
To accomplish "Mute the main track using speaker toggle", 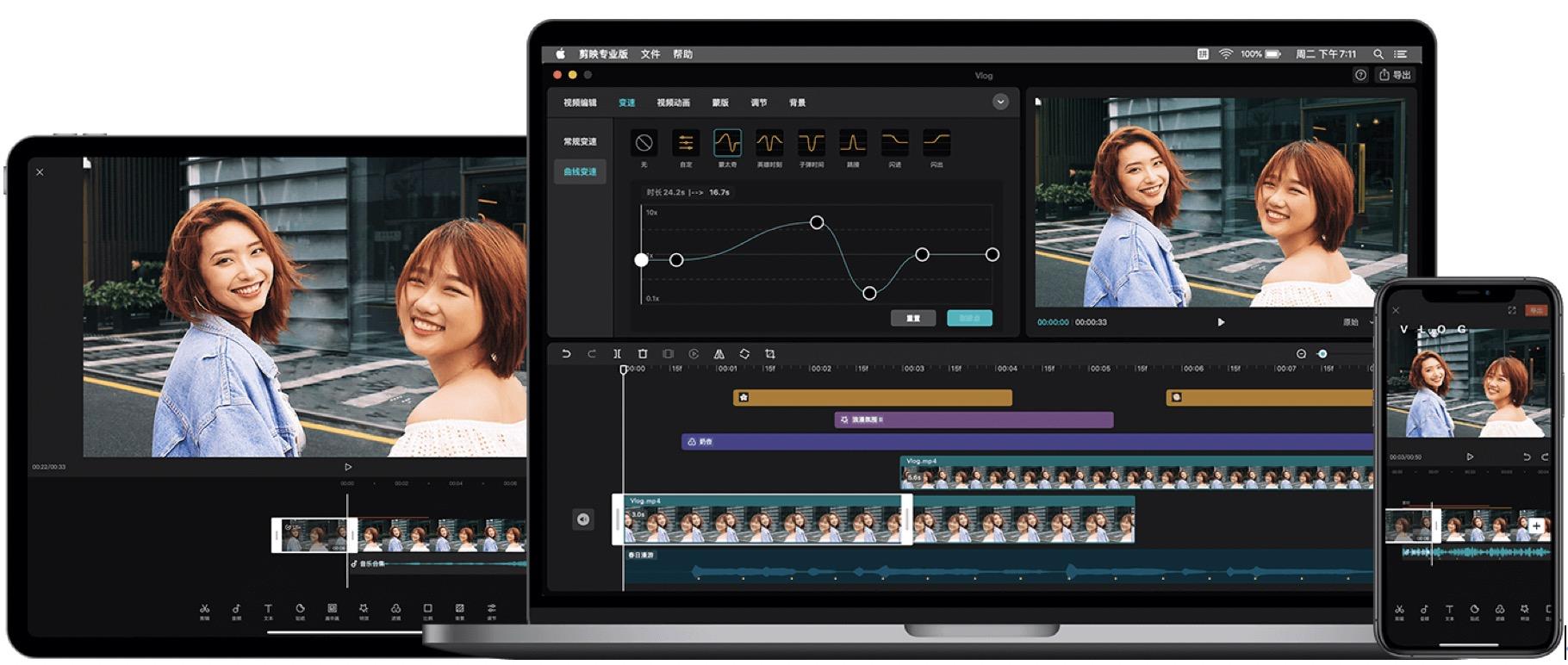I will coord(583,519).
